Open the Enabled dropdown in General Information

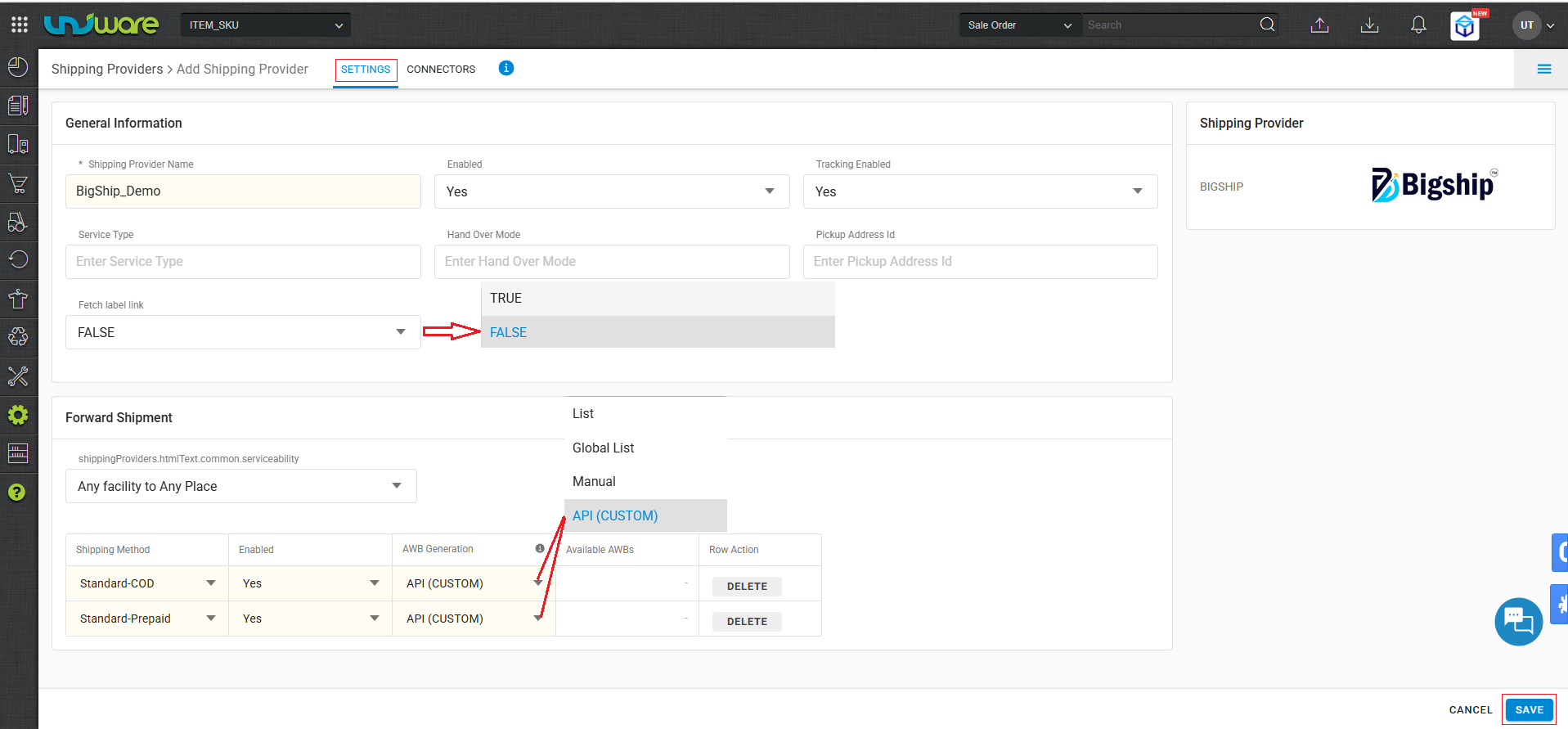(612, 191)
